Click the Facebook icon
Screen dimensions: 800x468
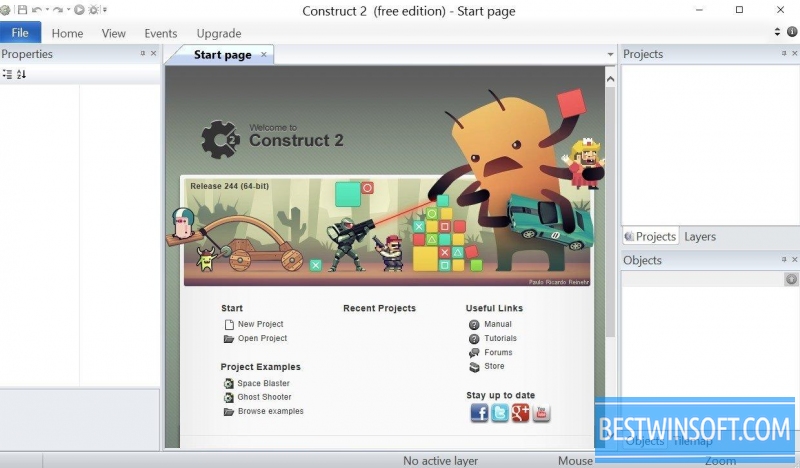479,412
